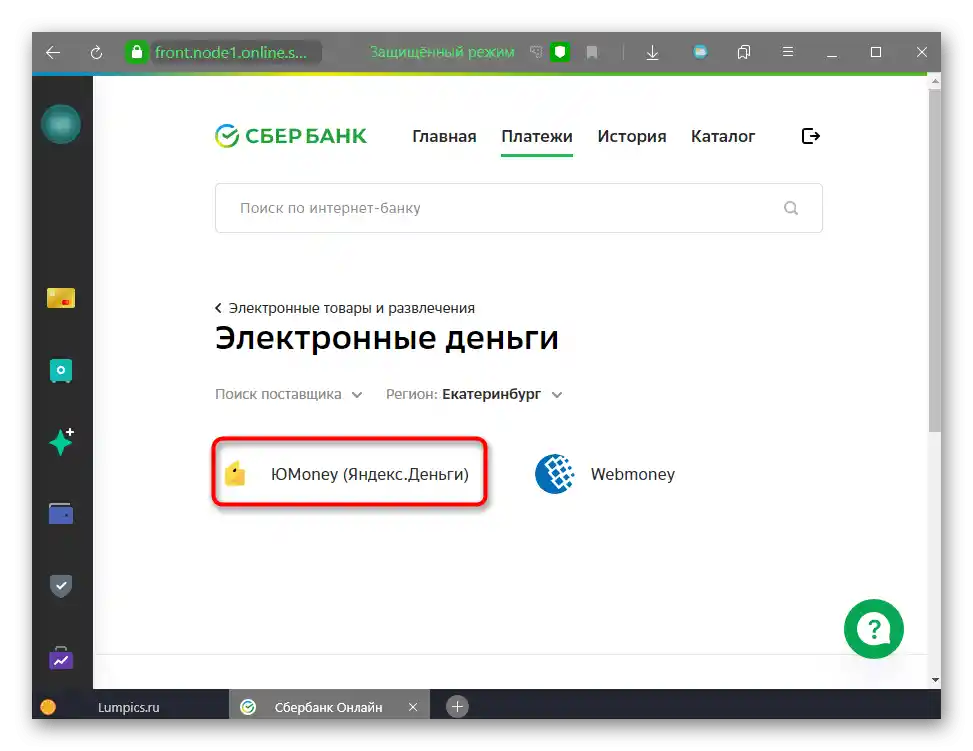The image size is (973, 751).
Task: Click the logout icon in header
Action: [x=810, y=136]
